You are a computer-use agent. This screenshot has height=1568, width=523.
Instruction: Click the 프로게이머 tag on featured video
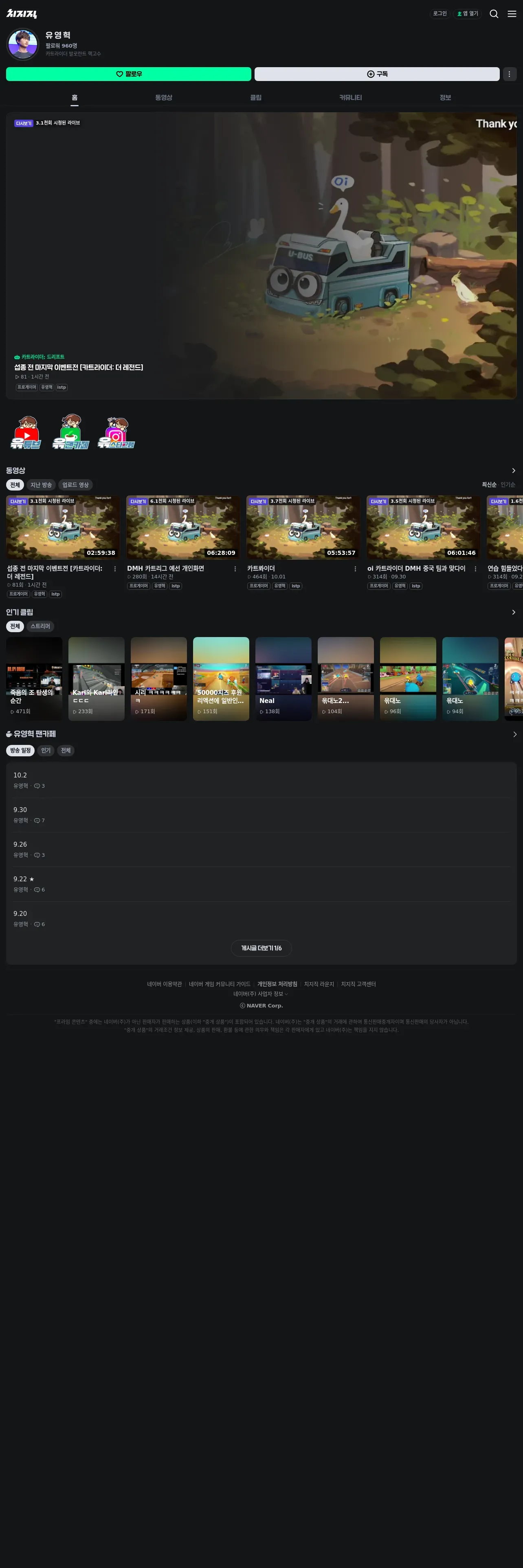click(x=27, y=387)
